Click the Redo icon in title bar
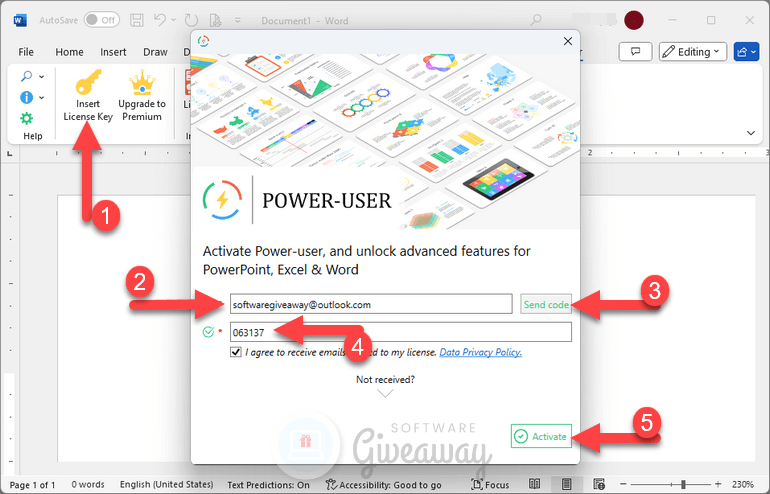The height and width of the screenshot is (494, 770). coord(191,20)
